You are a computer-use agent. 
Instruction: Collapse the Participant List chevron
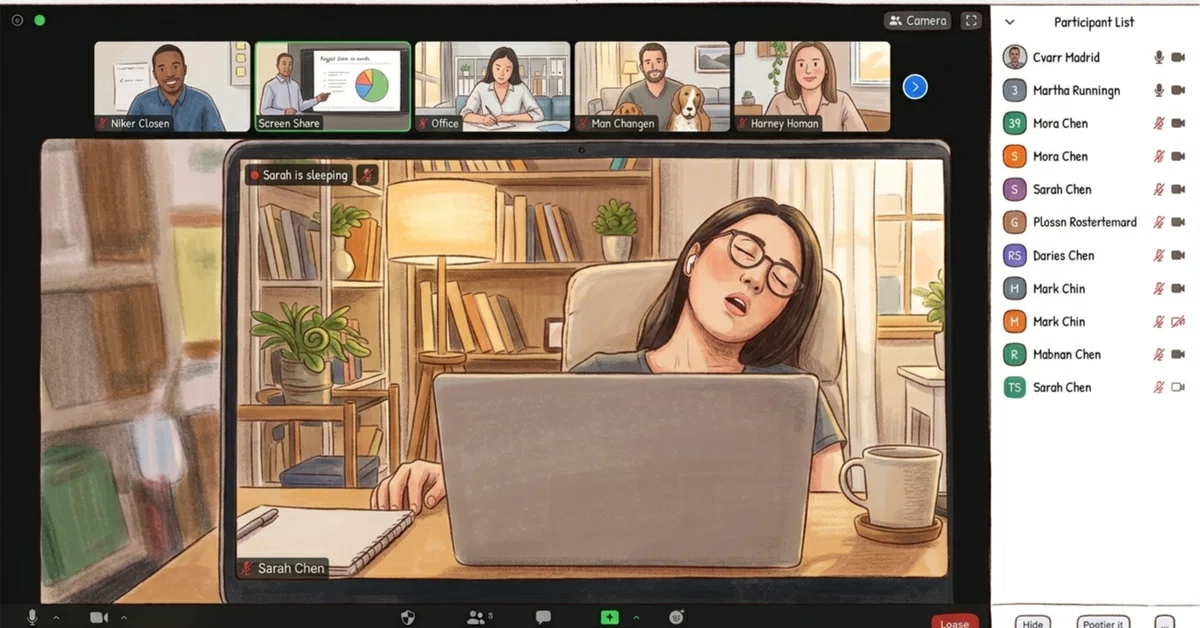1010,22
